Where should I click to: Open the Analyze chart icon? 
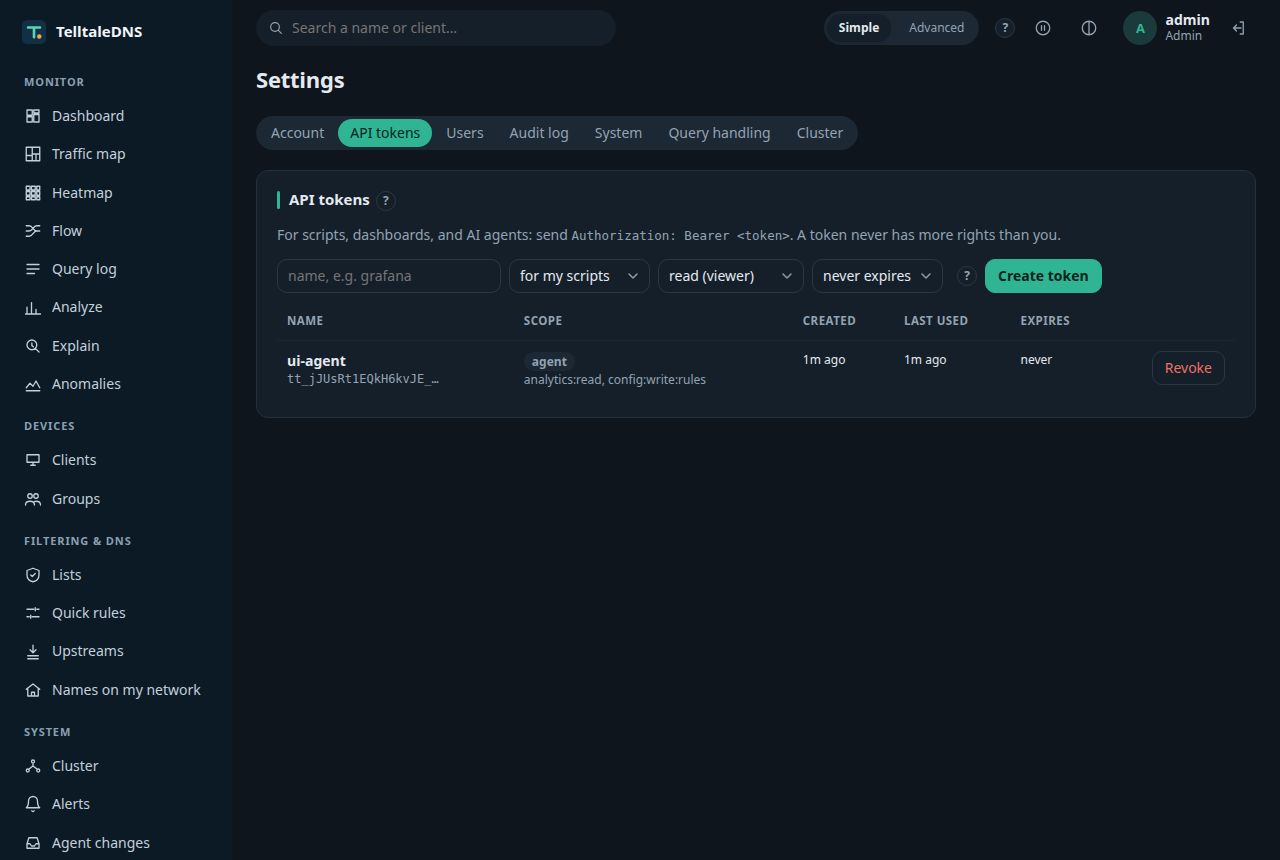click(33, 307)
